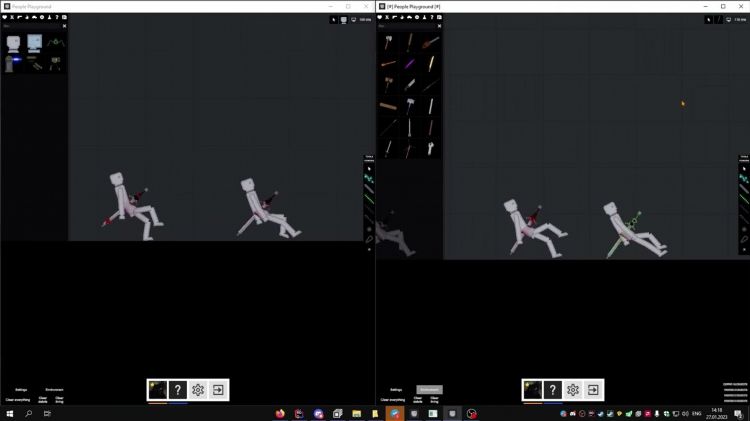Image resolution: width=750 pixels, height=421 pixels.
Task: Click Settings in the left window
Action: tap(21, 389)
